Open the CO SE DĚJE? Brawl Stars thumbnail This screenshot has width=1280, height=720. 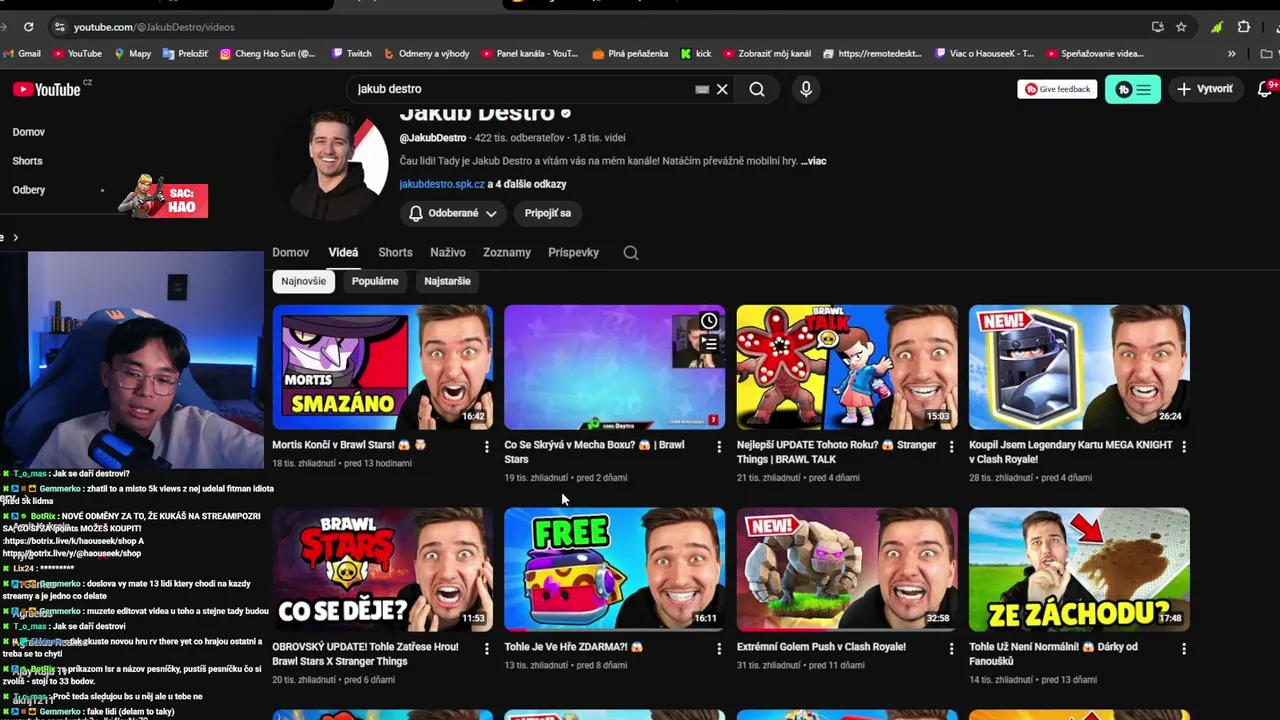[x=383, y=570]
